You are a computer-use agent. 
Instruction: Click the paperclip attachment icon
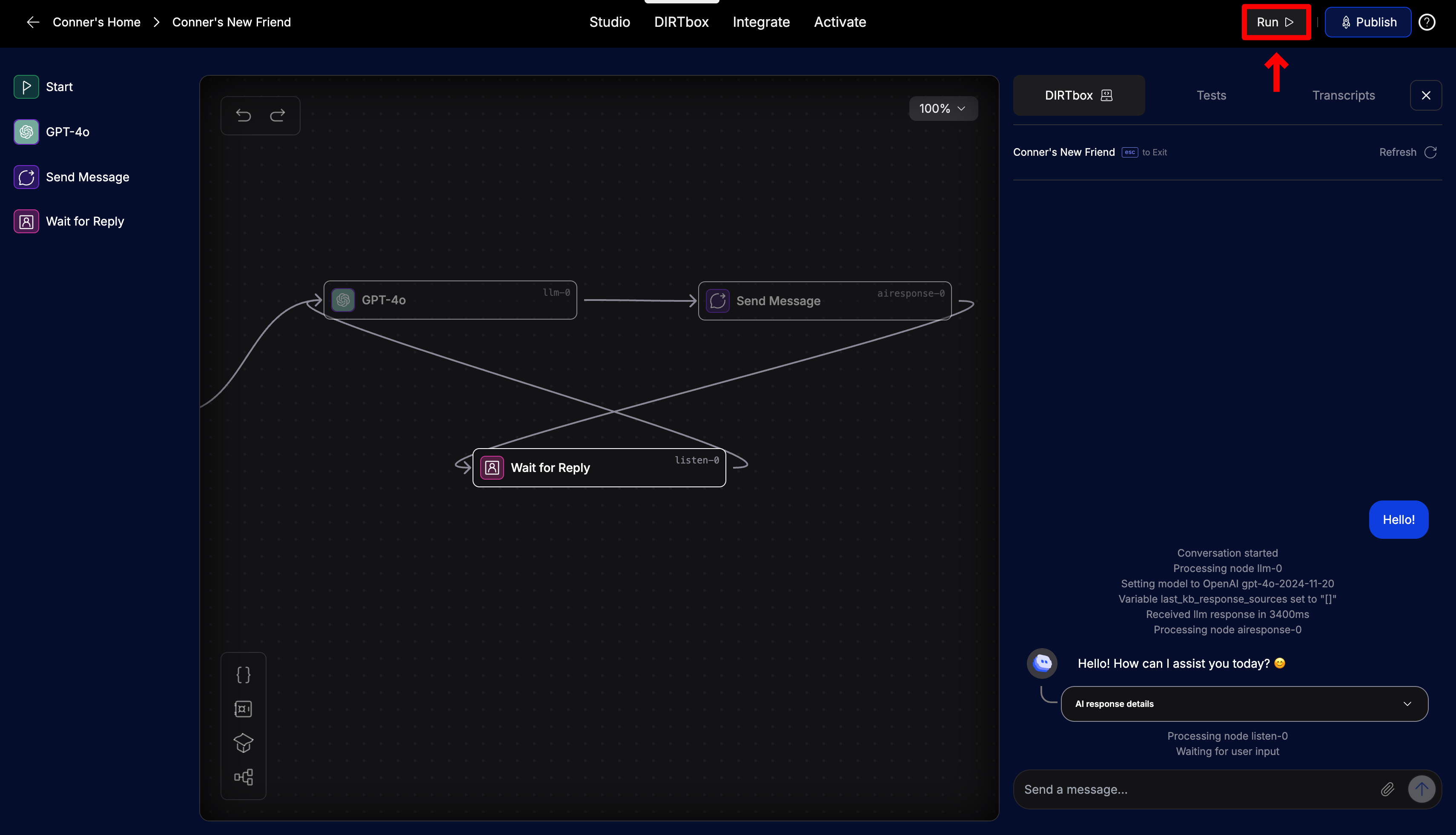point(1387,790)
